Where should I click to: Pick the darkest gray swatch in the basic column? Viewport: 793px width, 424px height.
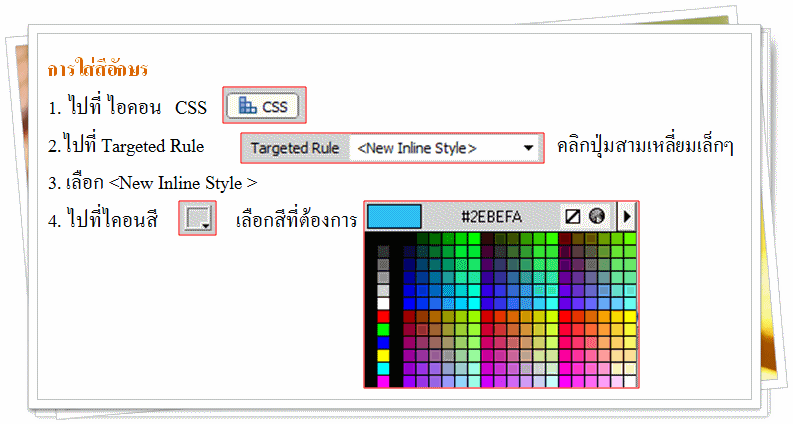point(383,251)
